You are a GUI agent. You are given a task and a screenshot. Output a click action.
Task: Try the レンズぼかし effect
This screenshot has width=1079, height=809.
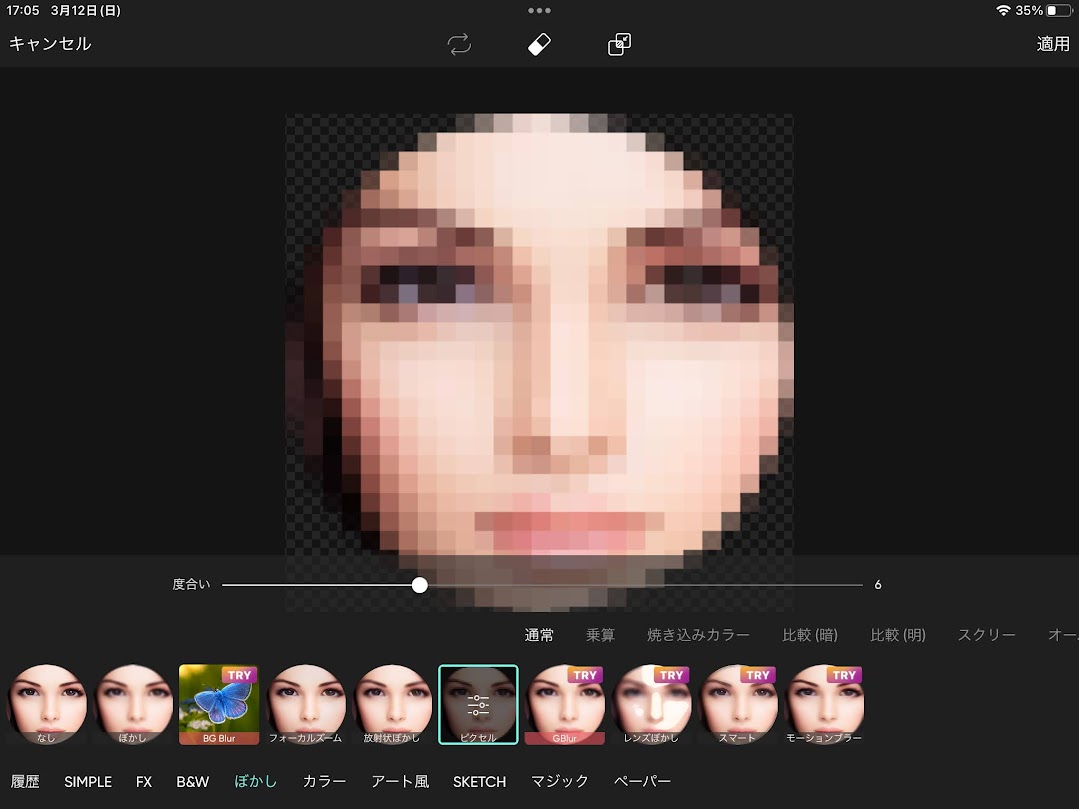tap(652, 704)
